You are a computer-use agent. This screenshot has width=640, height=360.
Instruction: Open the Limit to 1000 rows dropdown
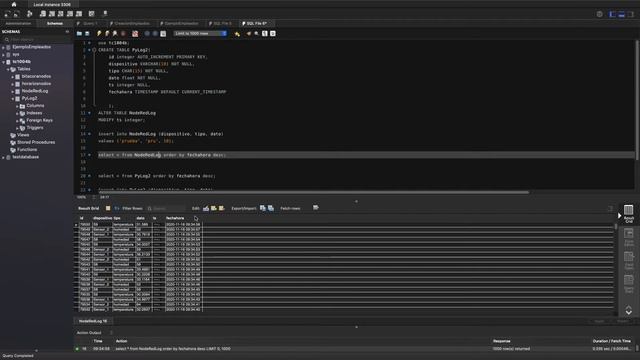click(x=200, y=33)
